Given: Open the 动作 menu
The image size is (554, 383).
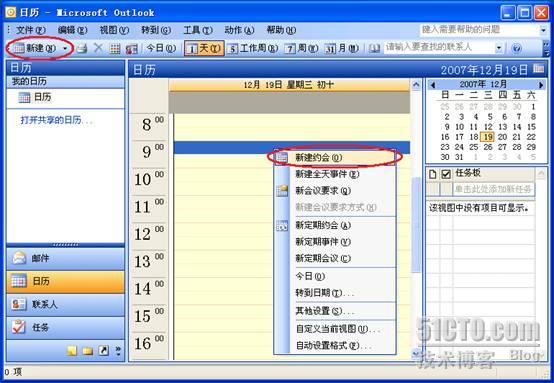Looking at the screenshot, I should pyautogui.click(x=239, y=30).
